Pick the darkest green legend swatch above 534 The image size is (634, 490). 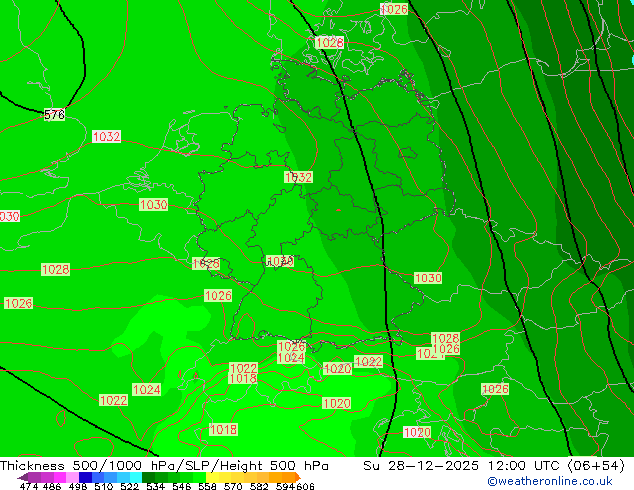tap(148, 477)
